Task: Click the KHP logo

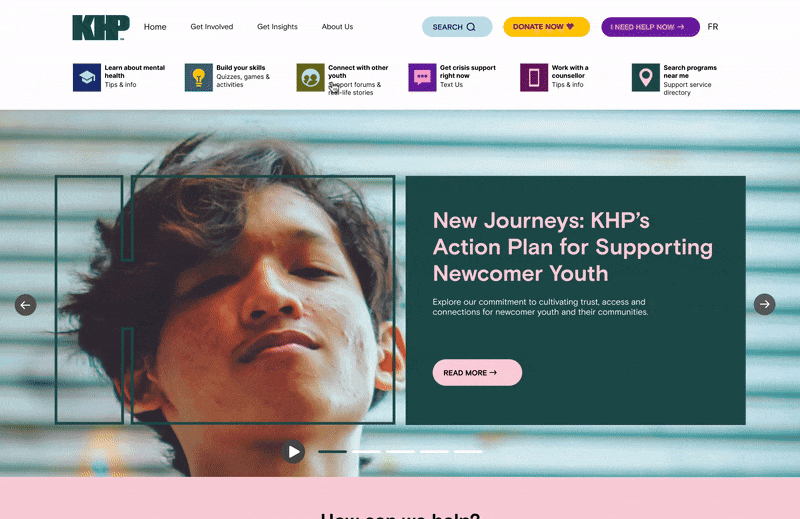Action: point(101,27)
